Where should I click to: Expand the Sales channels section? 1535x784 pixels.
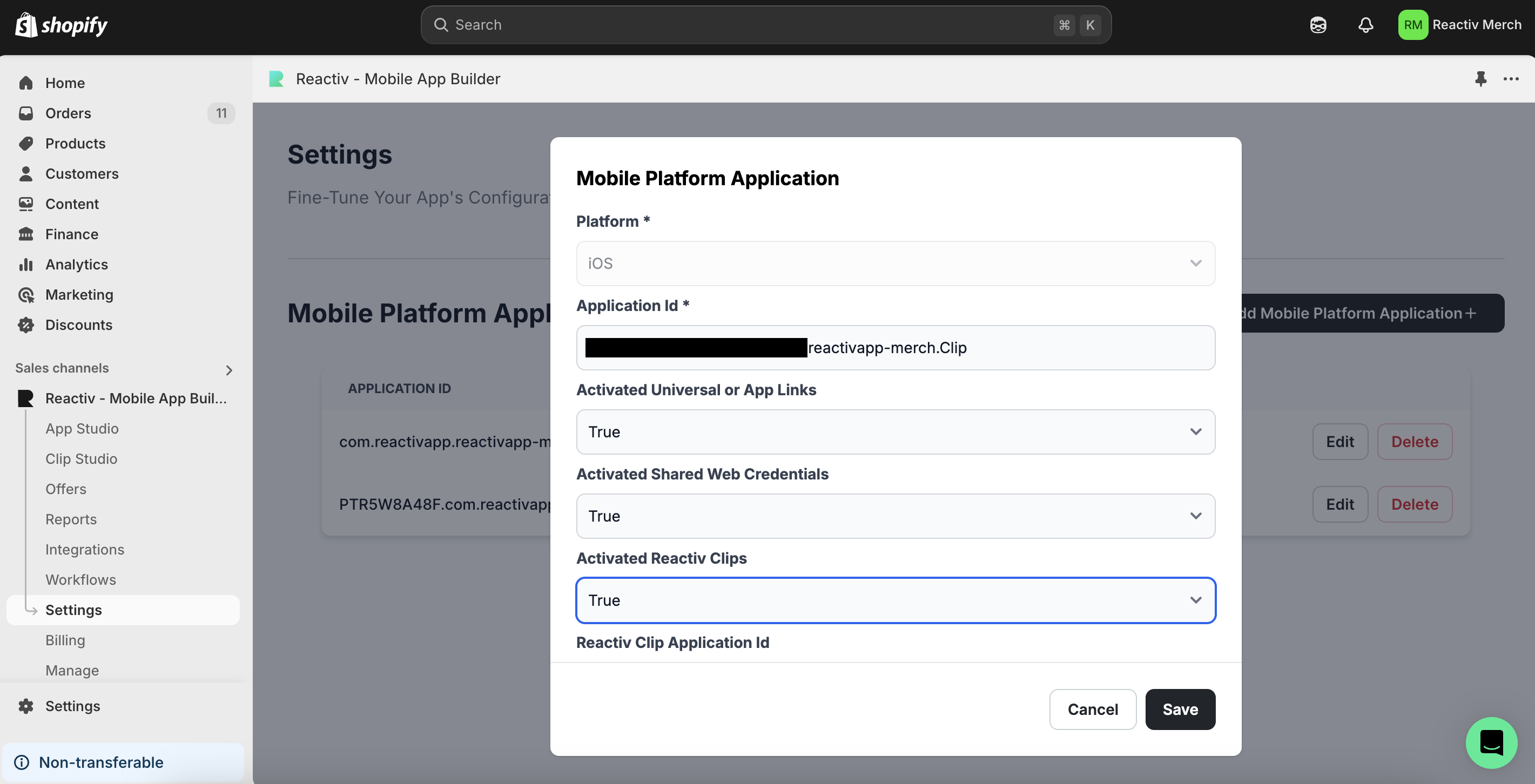tap(229, 369)
